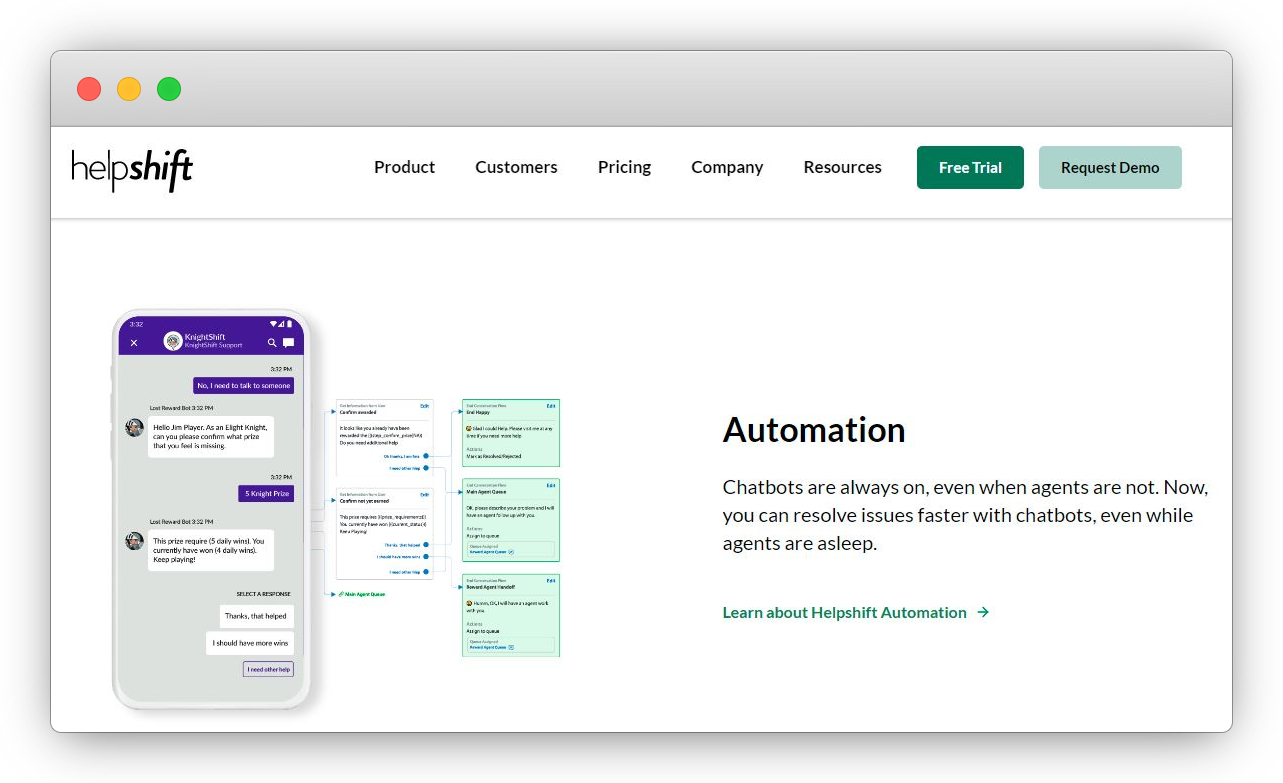Screen dimensions: 1283x783
Task: Click the emoji in Reward Agent Handoff card
Action: coord(468,603)
